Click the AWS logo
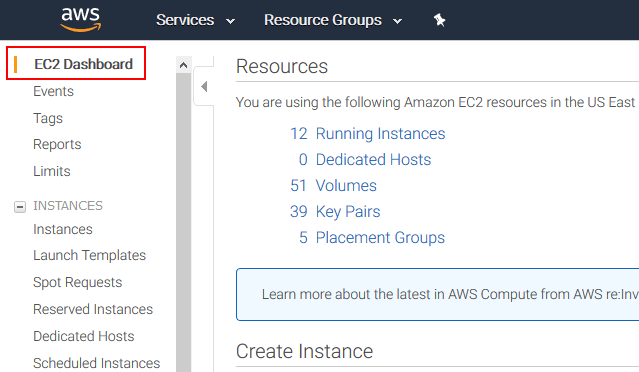Screen dimensions: 639x372 coord(80,19)
